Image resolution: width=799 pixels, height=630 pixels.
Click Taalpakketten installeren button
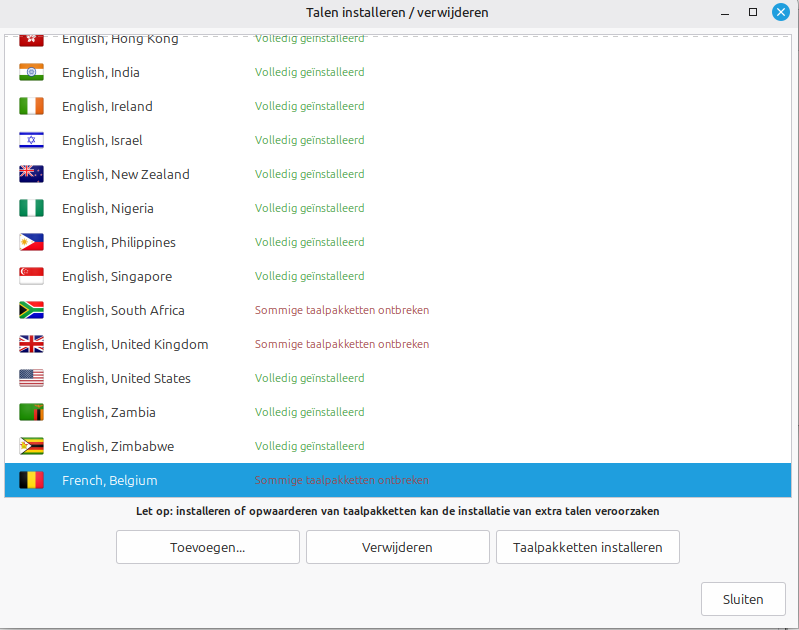(588, 547)
